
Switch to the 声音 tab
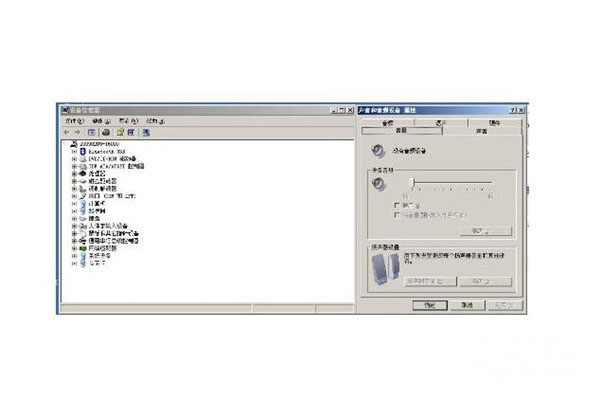click(481, 131)
